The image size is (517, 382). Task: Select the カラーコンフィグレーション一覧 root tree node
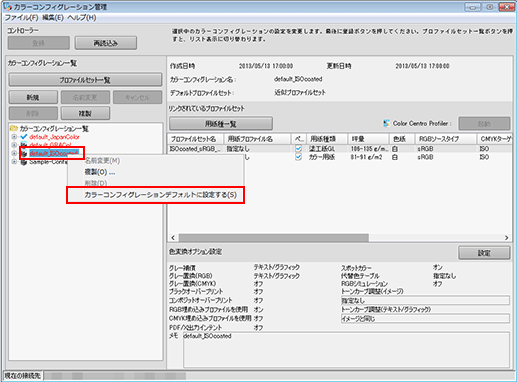click(54, 129)
